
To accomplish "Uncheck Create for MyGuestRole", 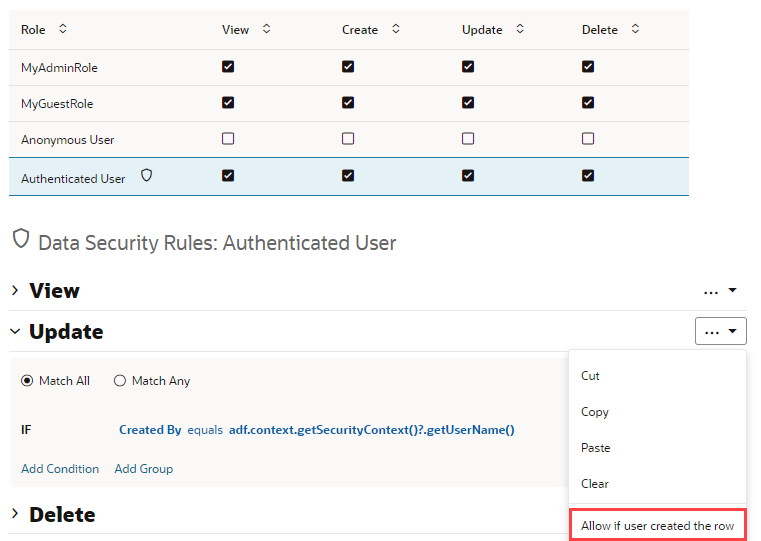I will 348,102.
